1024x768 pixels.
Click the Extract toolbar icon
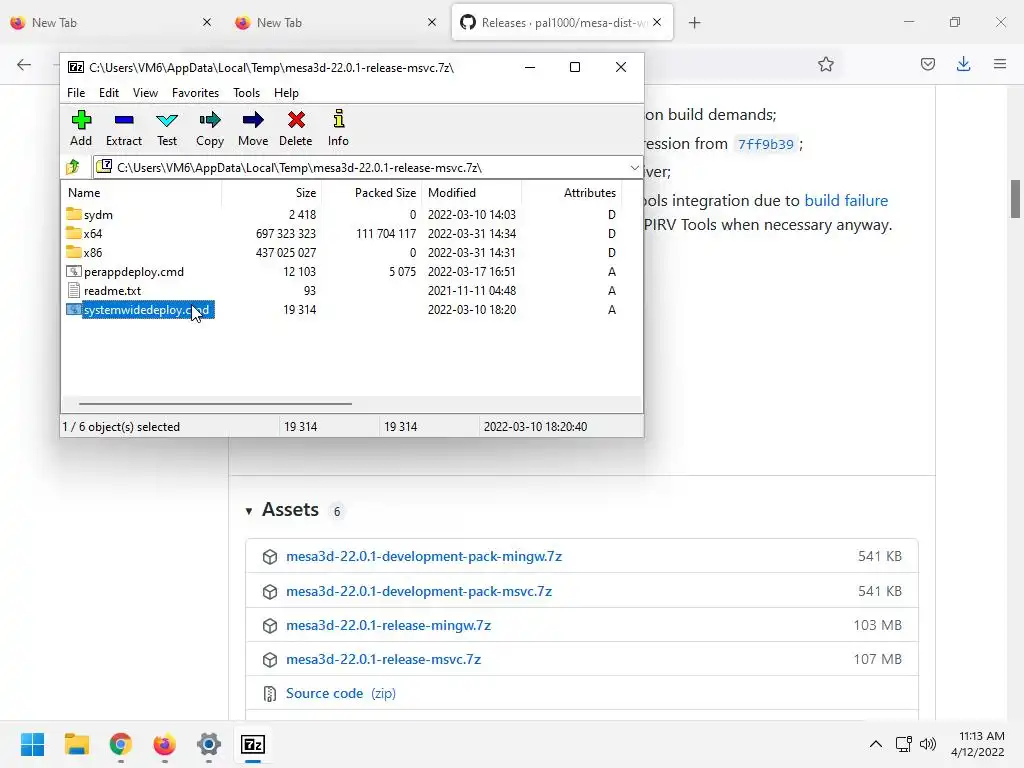tap(123, 128)
